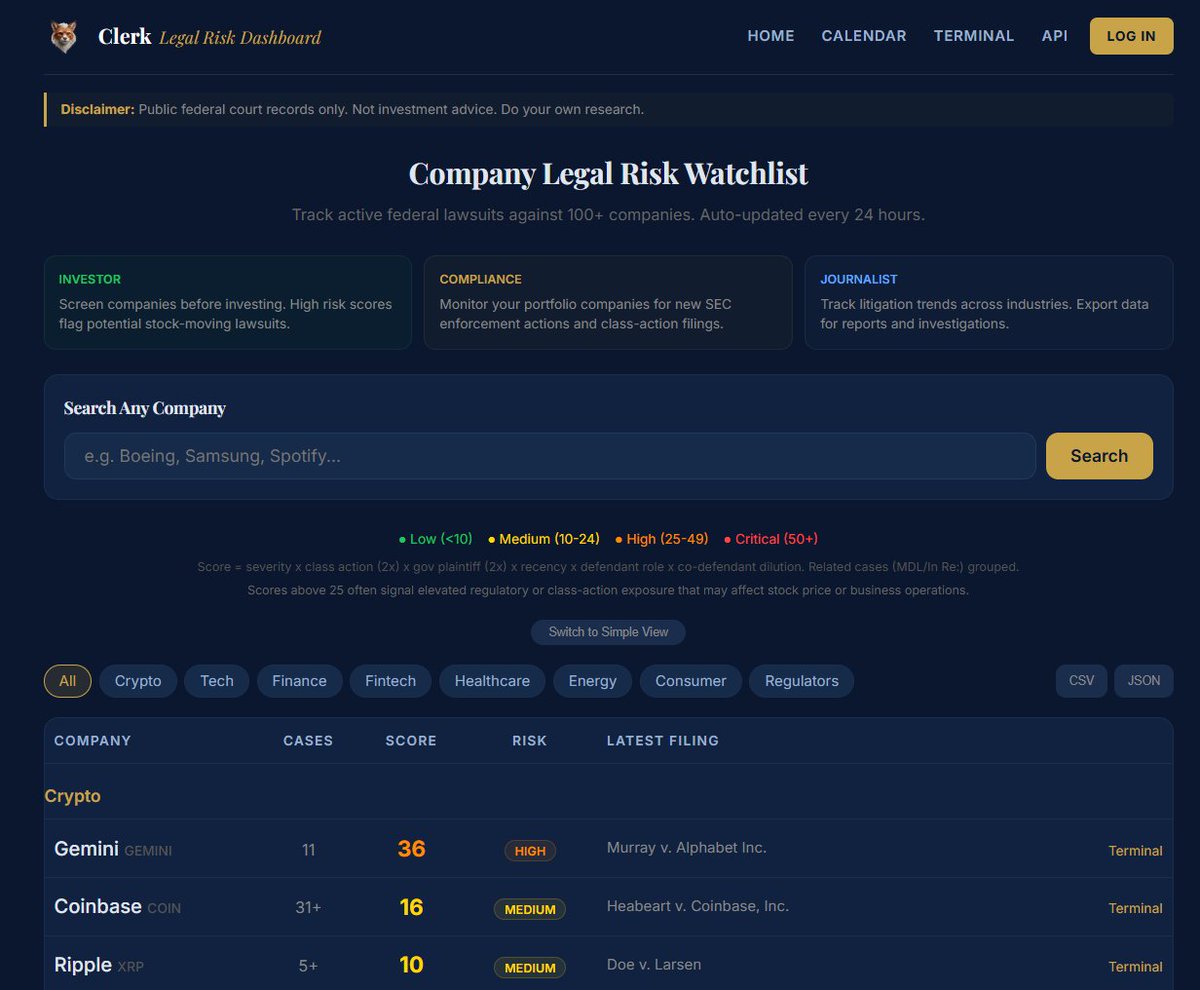Click the MEDIUM risk badge for Coinbase
The width and height of the screenshot is (1200, 990).
530,909
